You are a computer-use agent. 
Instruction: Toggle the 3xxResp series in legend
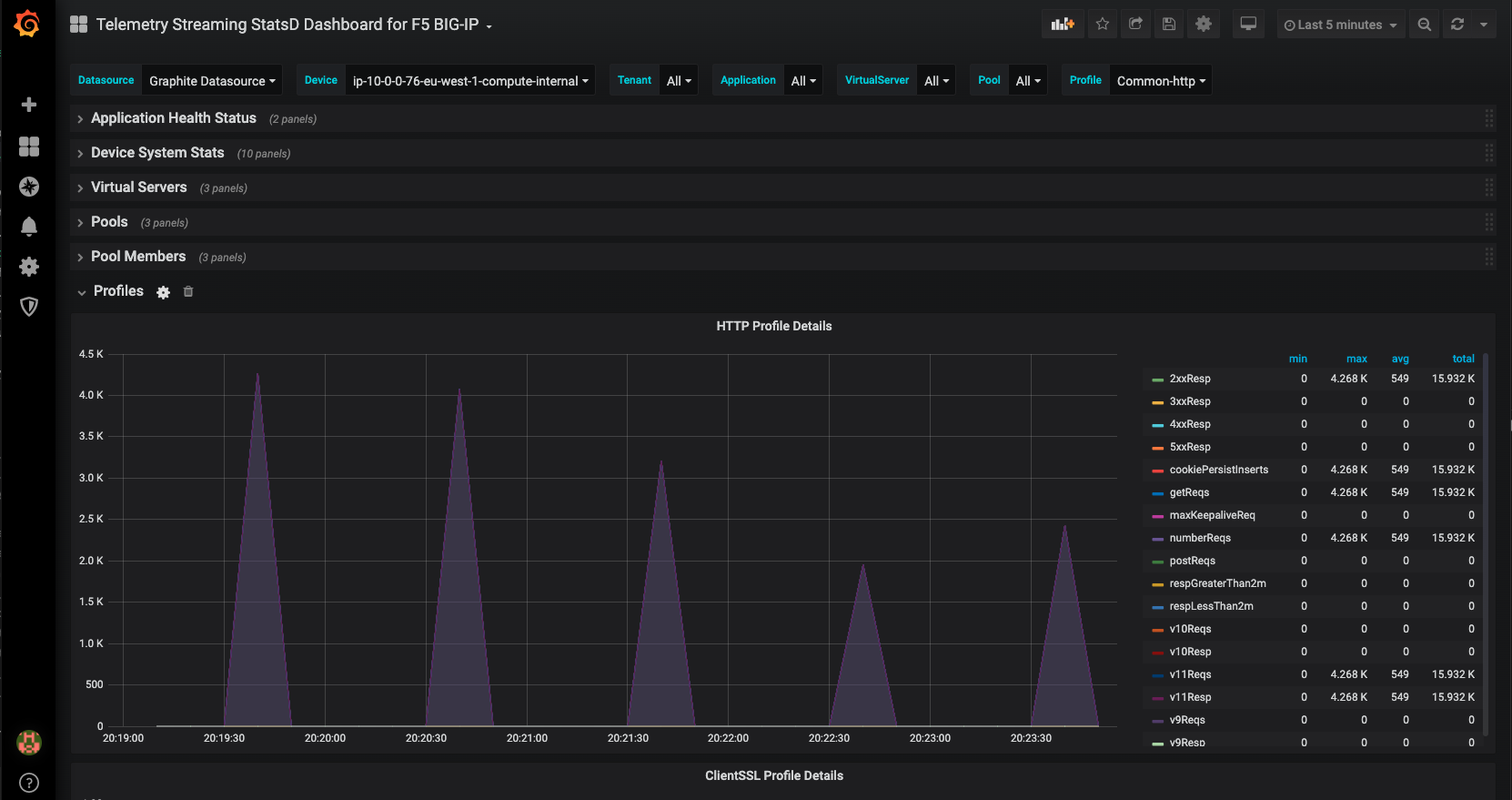tap(1190, 401)
